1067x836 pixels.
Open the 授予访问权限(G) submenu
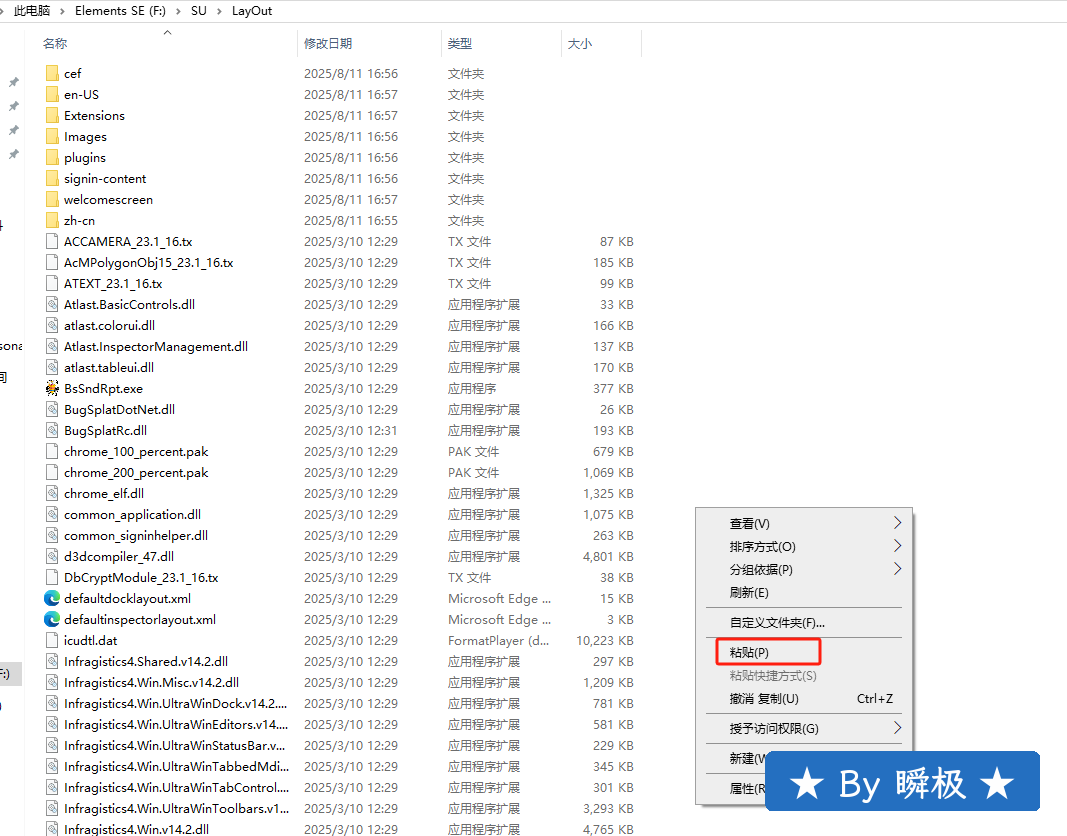(x=774, y=728)
